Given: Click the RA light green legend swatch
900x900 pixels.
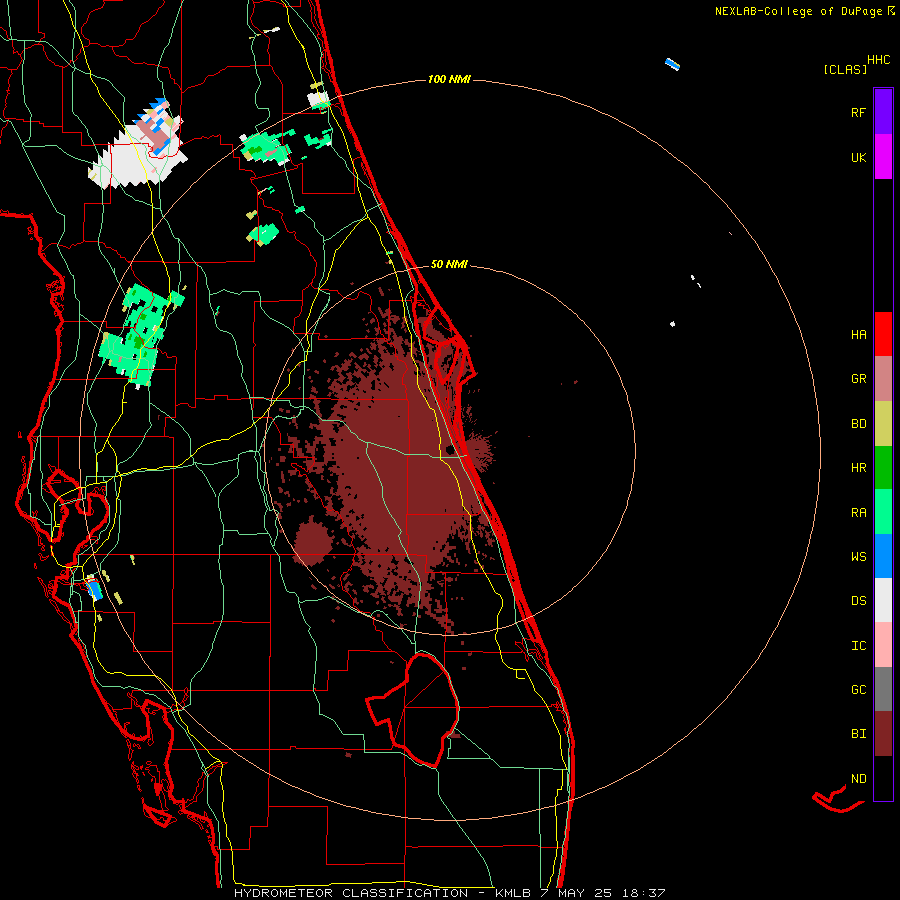Looking at the screenshot, I should 883,512.
